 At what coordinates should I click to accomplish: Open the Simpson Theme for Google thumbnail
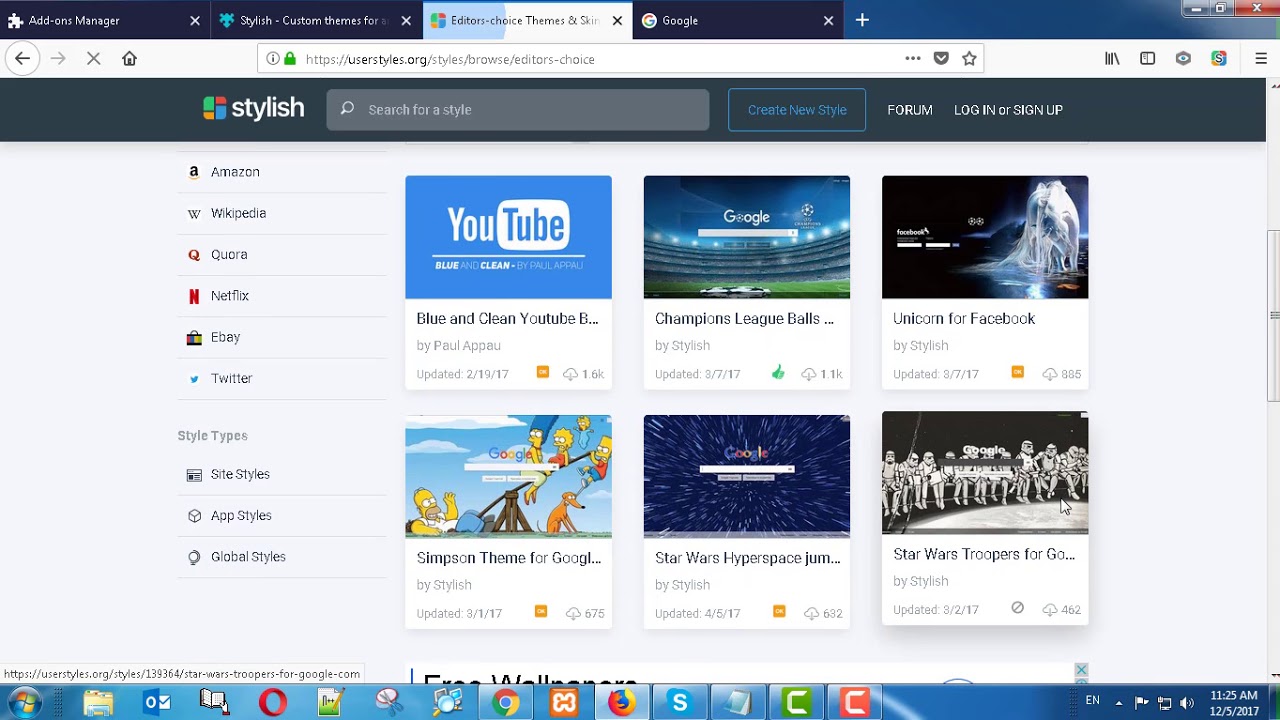tap(508, 476)
